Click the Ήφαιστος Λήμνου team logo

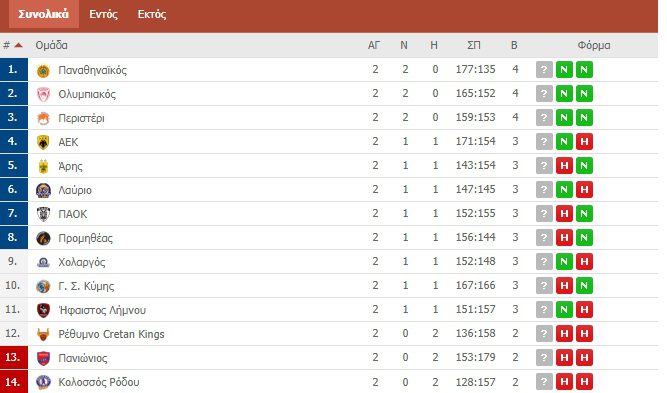(x=43, y=310)
